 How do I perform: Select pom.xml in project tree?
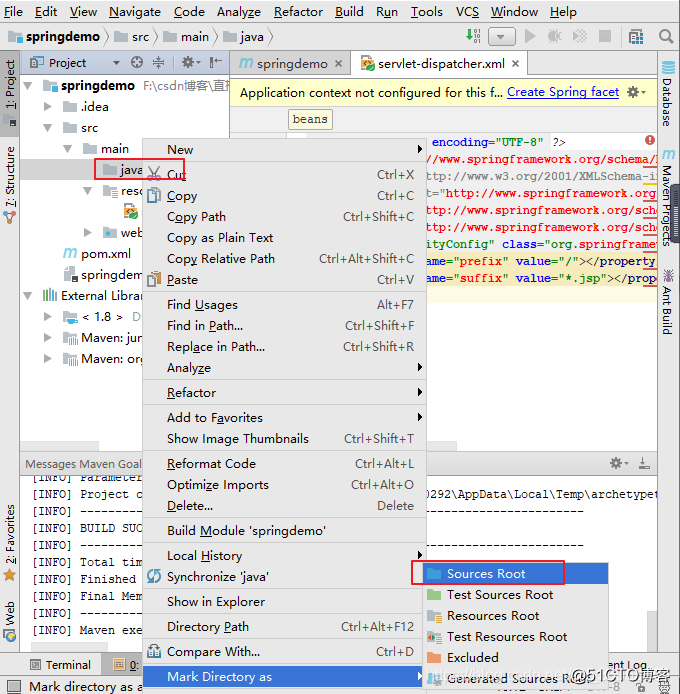point(106,254)
